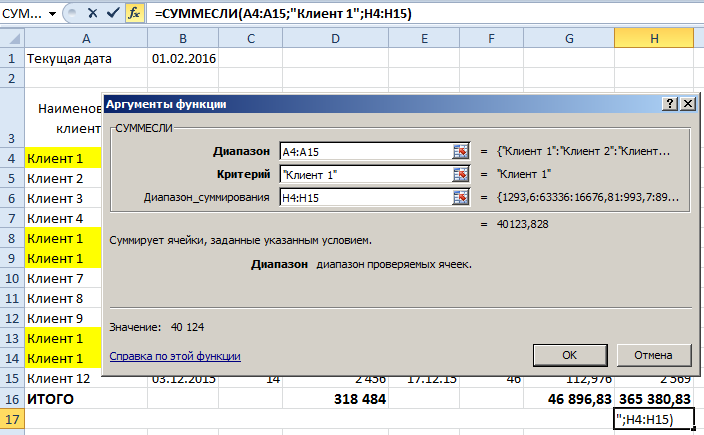Click active cell H17 with formula
Screen dimensions: 704x435
[x=654, y=419]
